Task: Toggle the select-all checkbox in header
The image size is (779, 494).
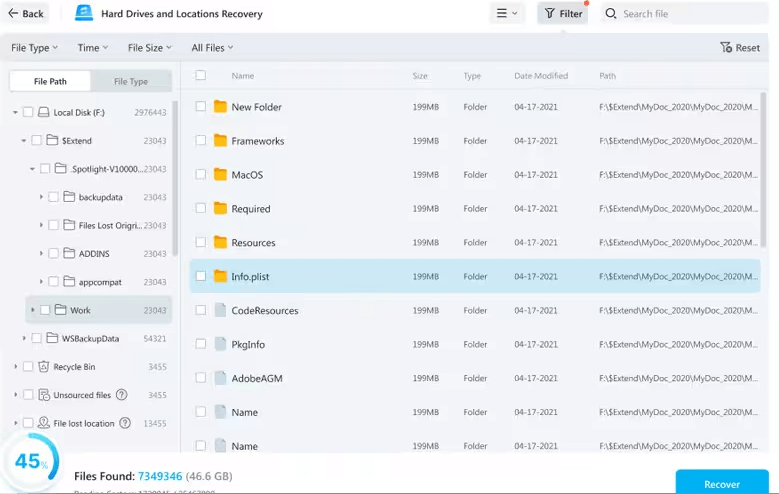Action: (201, 76)
